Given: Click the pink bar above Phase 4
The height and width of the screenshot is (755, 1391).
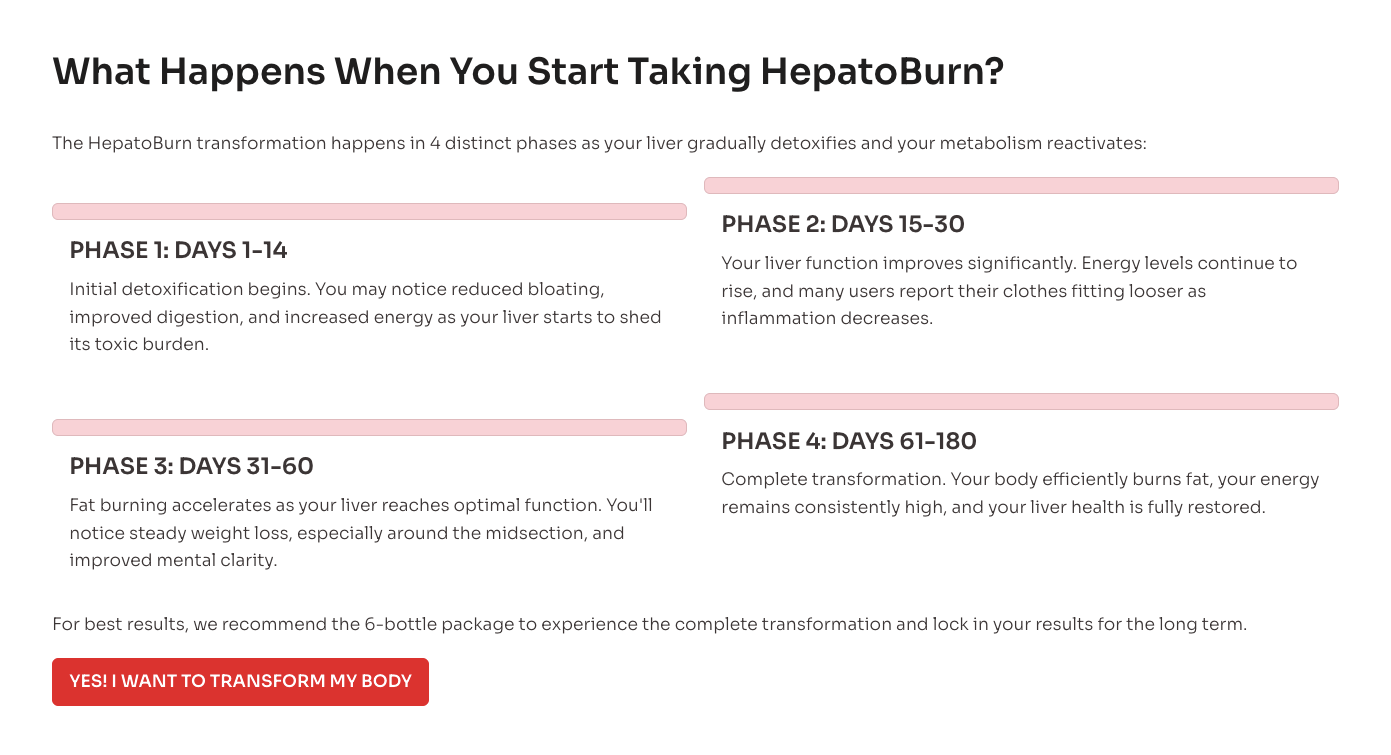Looking at the screenshot, I should 1021,402.
